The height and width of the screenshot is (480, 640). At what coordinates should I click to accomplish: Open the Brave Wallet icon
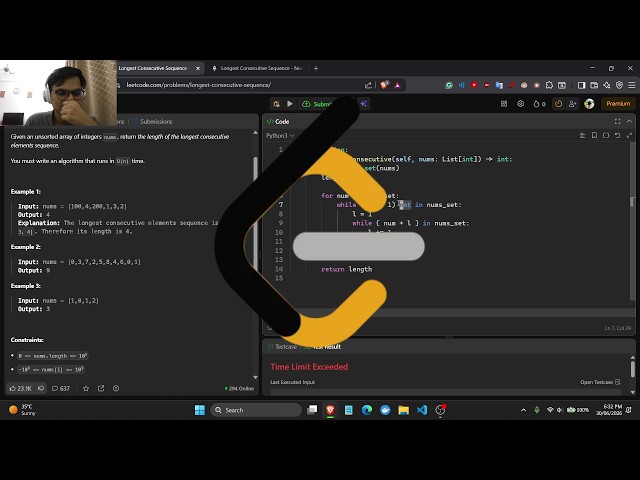(594, 85)
